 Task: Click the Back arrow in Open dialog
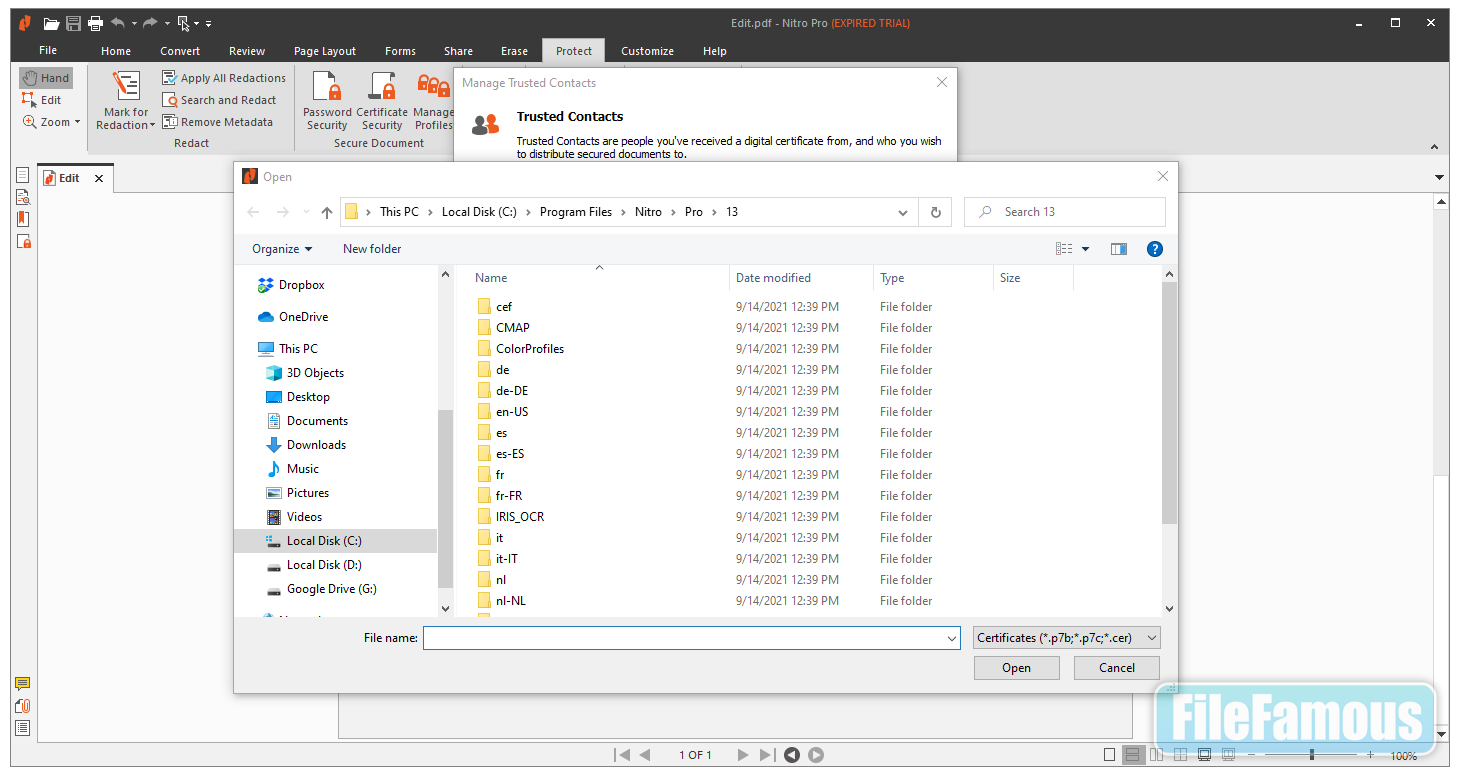point(253,212)
